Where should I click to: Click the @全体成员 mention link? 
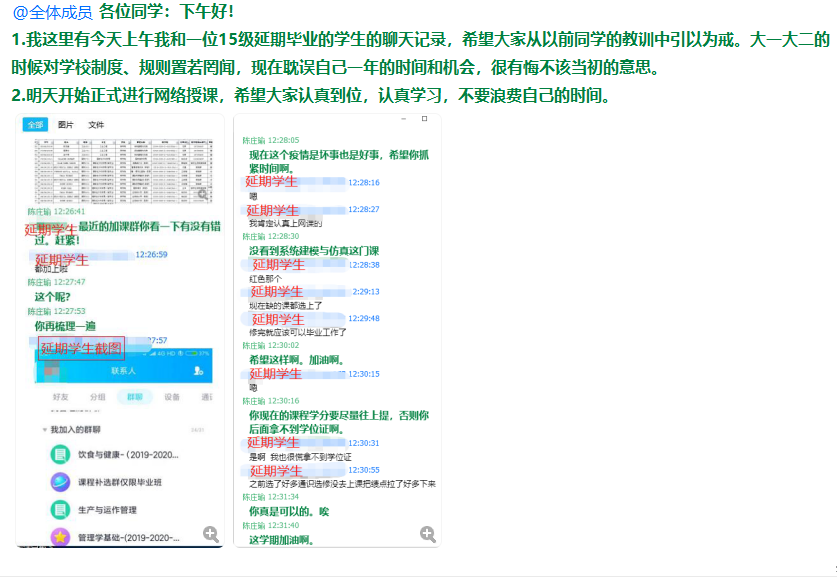pos(52,12)
